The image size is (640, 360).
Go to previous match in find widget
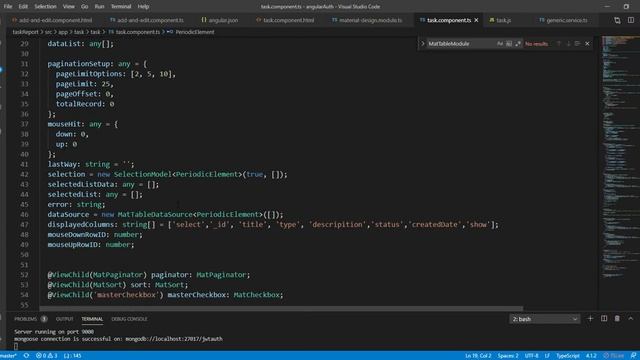(559, 44)
